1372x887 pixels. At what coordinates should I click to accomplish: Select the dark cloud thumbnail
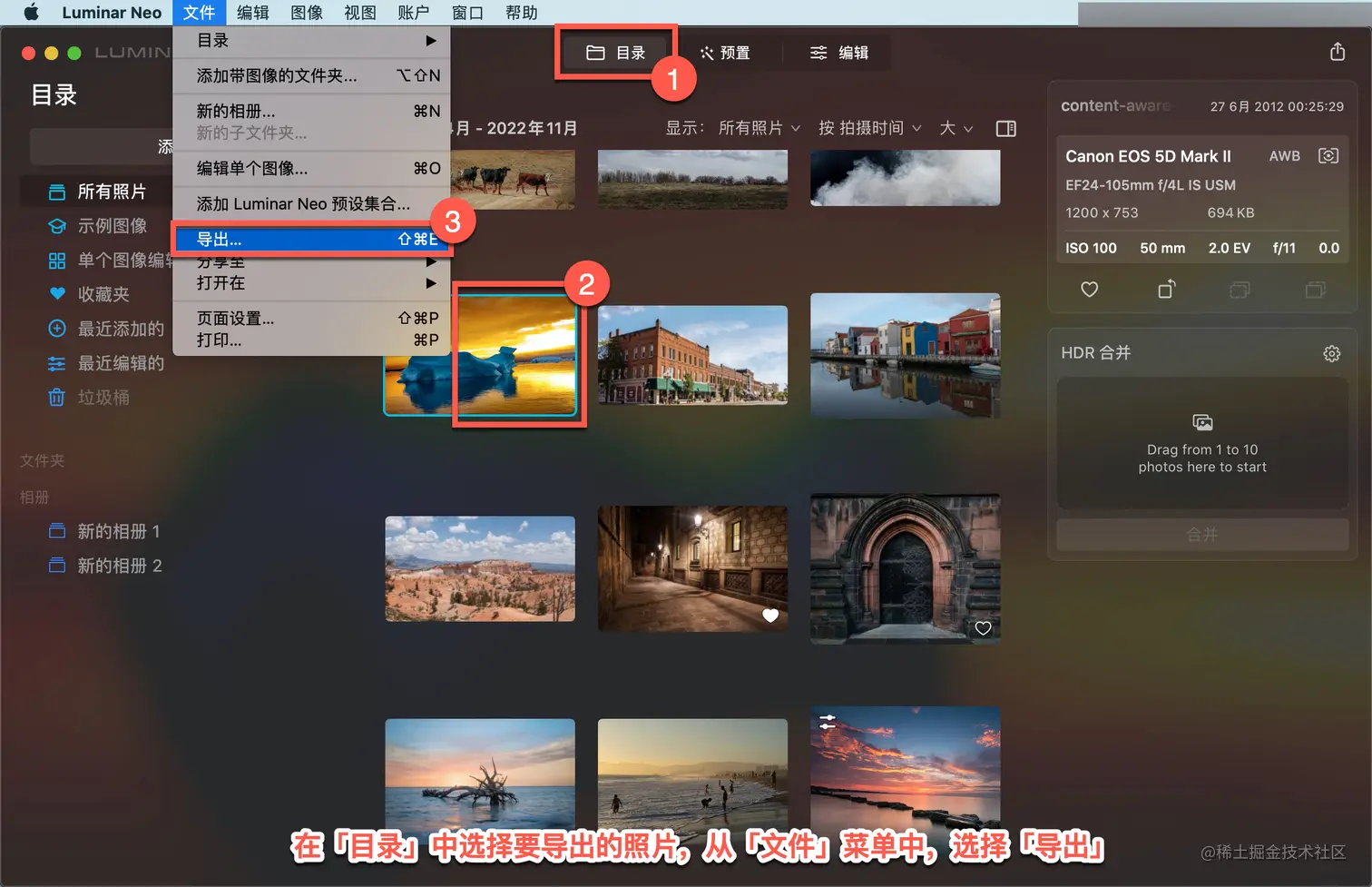tap(905, 178)
